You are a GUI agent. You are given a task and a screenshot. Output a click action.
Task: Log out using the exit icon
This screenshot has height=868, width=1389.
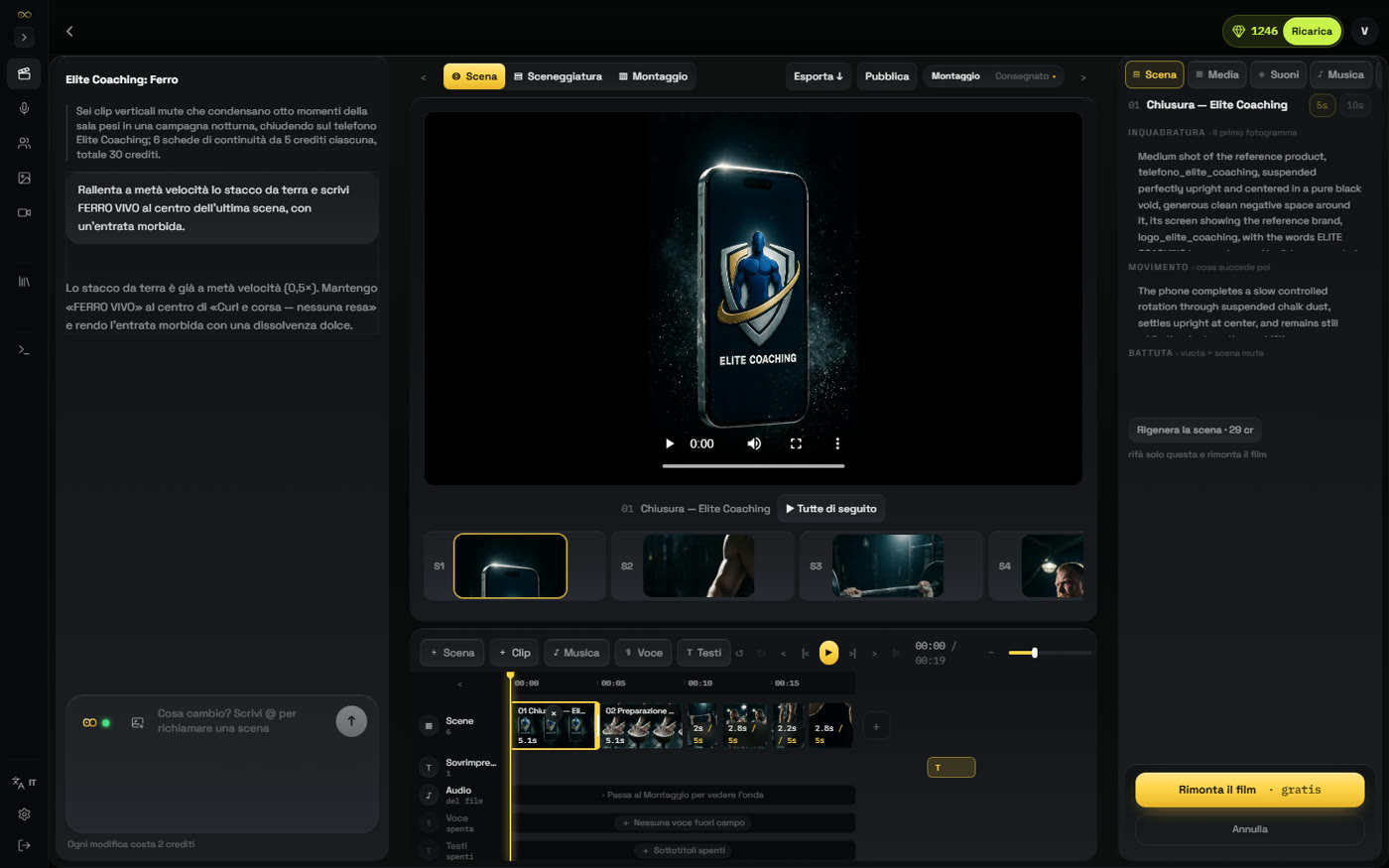[24, 845]
